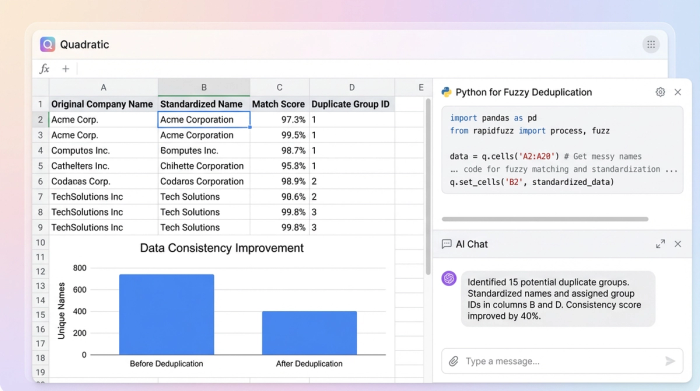Click the send message arrow
The image size is (700, 391).
click(670, 361)
